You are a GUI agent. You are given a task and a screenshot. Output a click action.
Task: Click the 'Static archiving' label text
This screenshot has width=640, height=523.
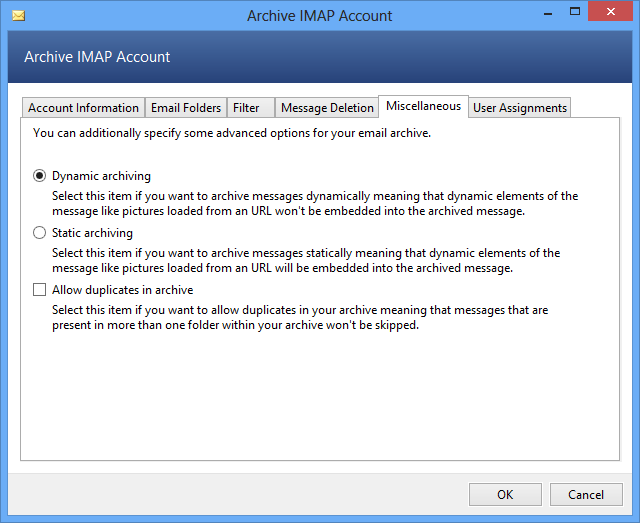click(92, 233)
